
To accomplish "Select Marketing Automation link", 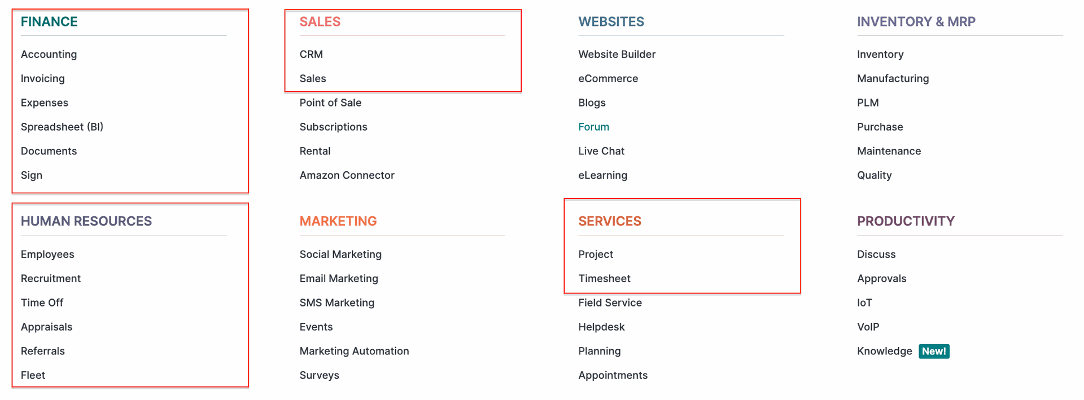I will click(354, 351).
